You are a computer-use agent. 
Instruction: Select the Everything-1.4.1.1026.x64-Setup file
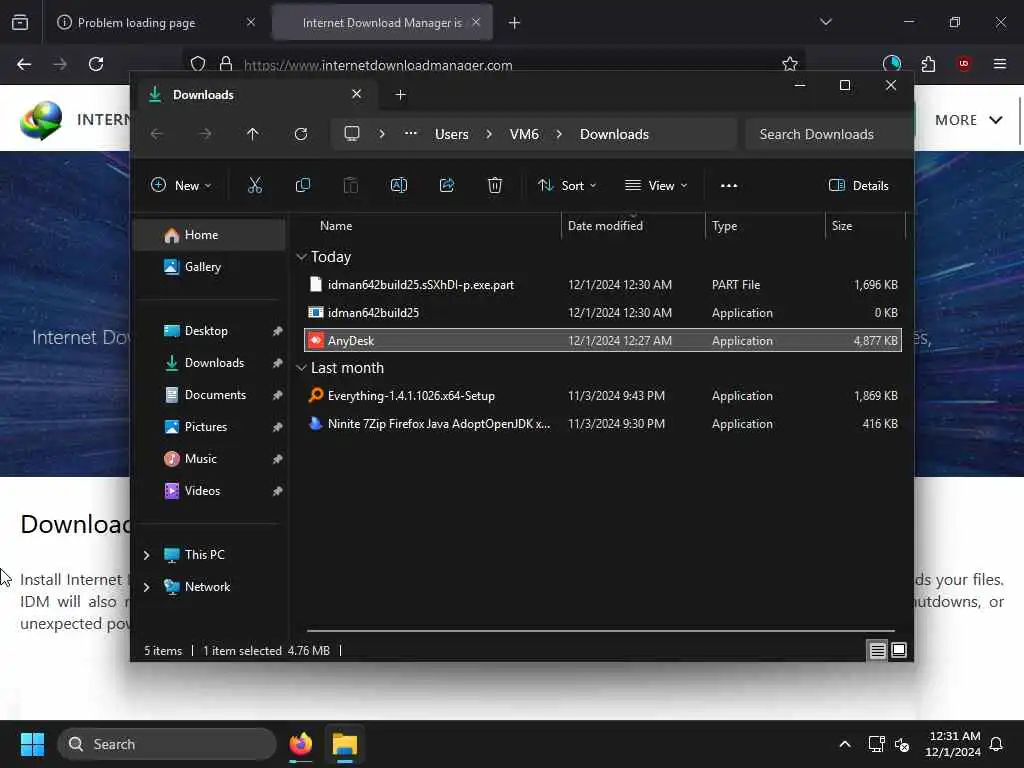pos(603,396)
